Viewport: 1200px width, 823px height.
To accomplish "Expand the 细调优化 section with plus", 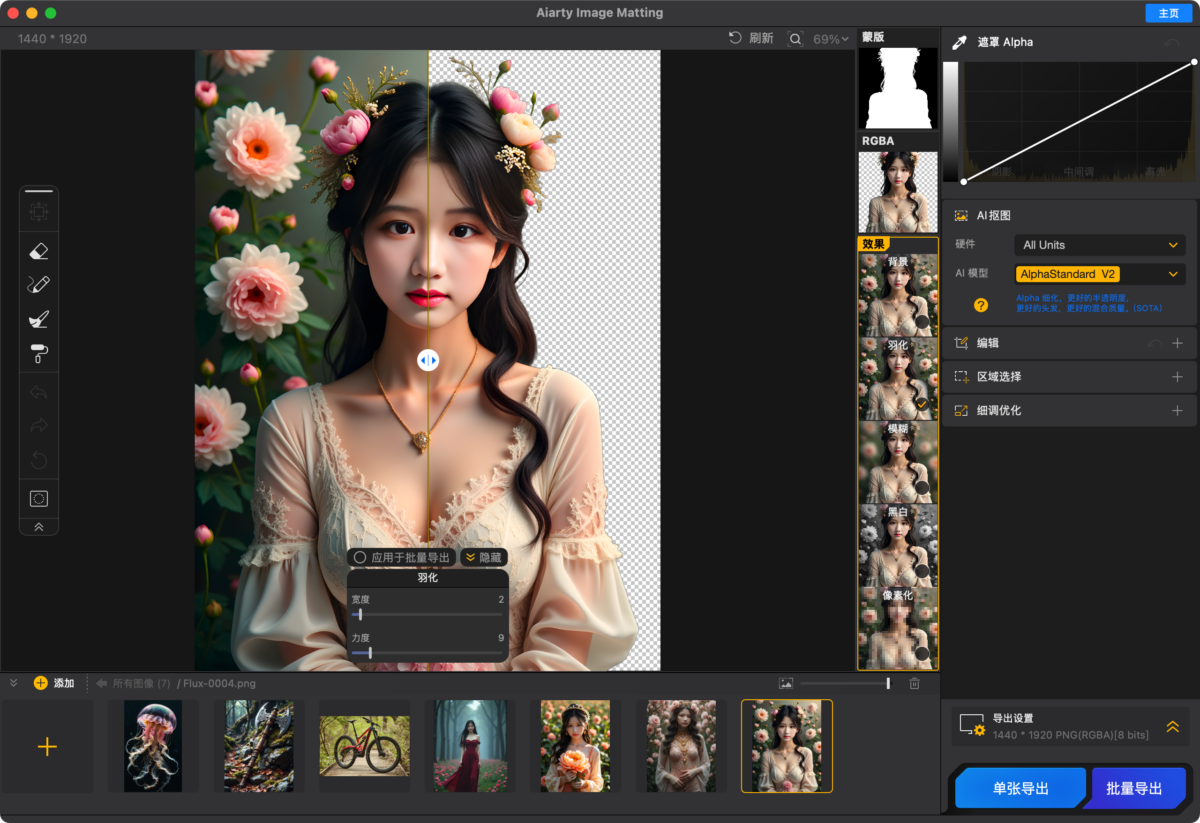I will point(1177,410).
